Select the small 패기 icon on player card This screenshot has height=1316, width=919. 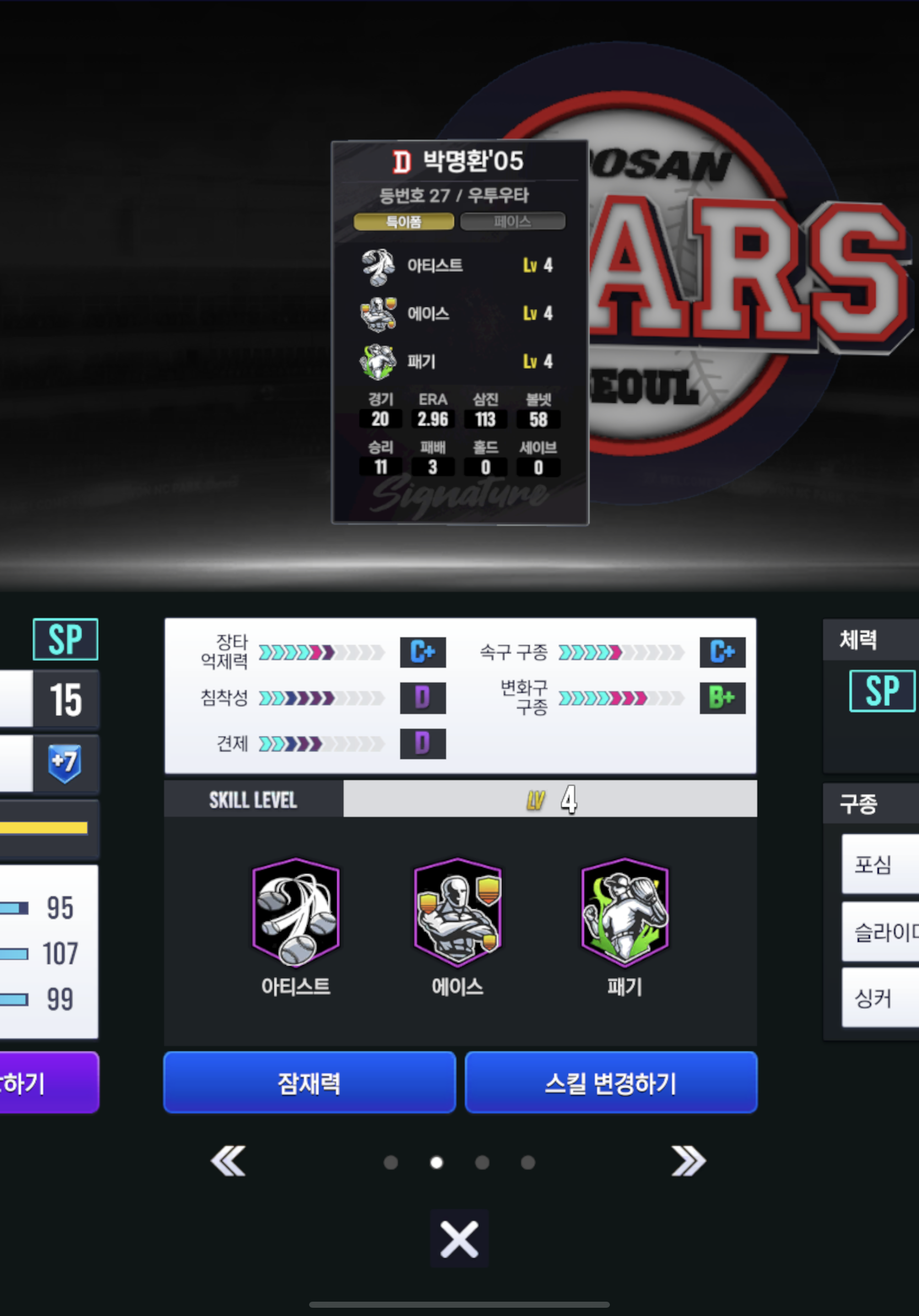click(378, 362)
